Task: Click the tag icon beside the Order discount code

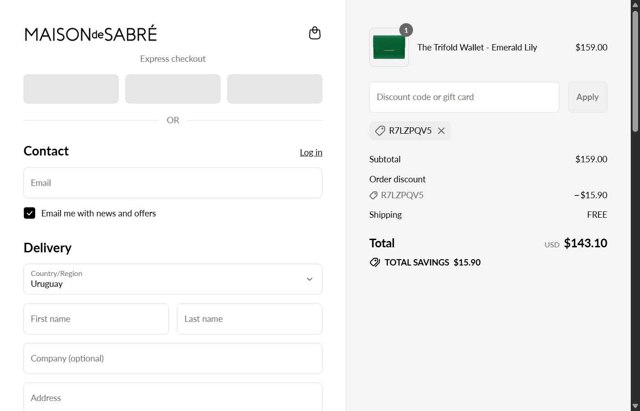Action: 373,196
